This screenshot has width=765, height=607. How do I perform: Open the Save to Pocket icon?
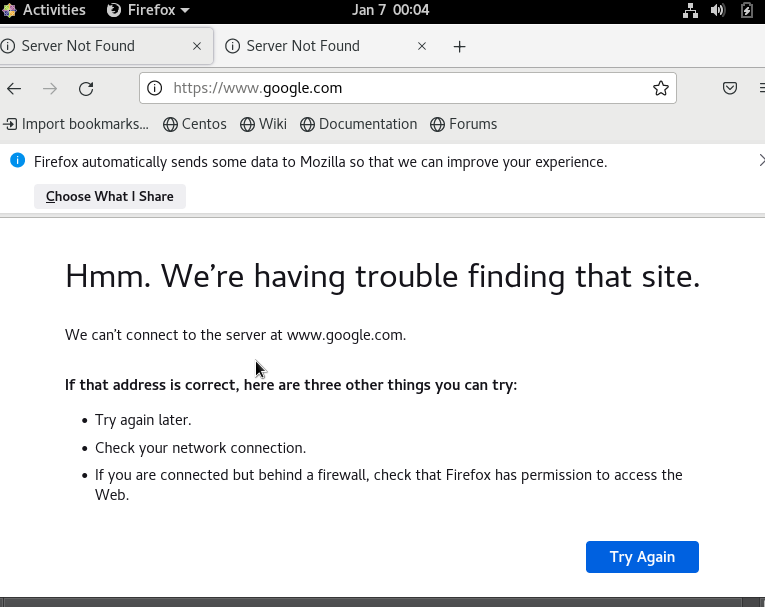730,88
